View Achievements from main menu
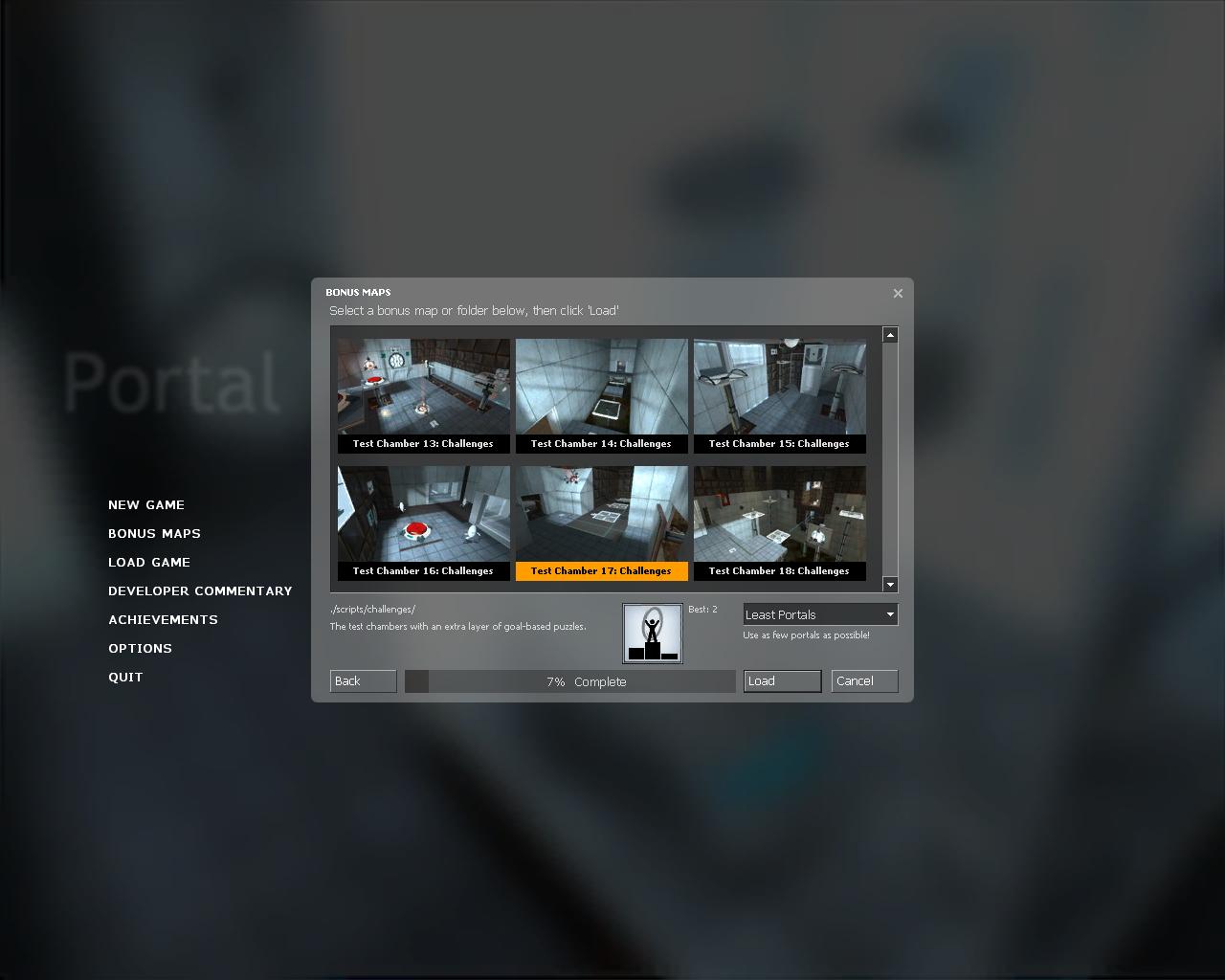Screen dimensions: 1225x980 (163, 620)
